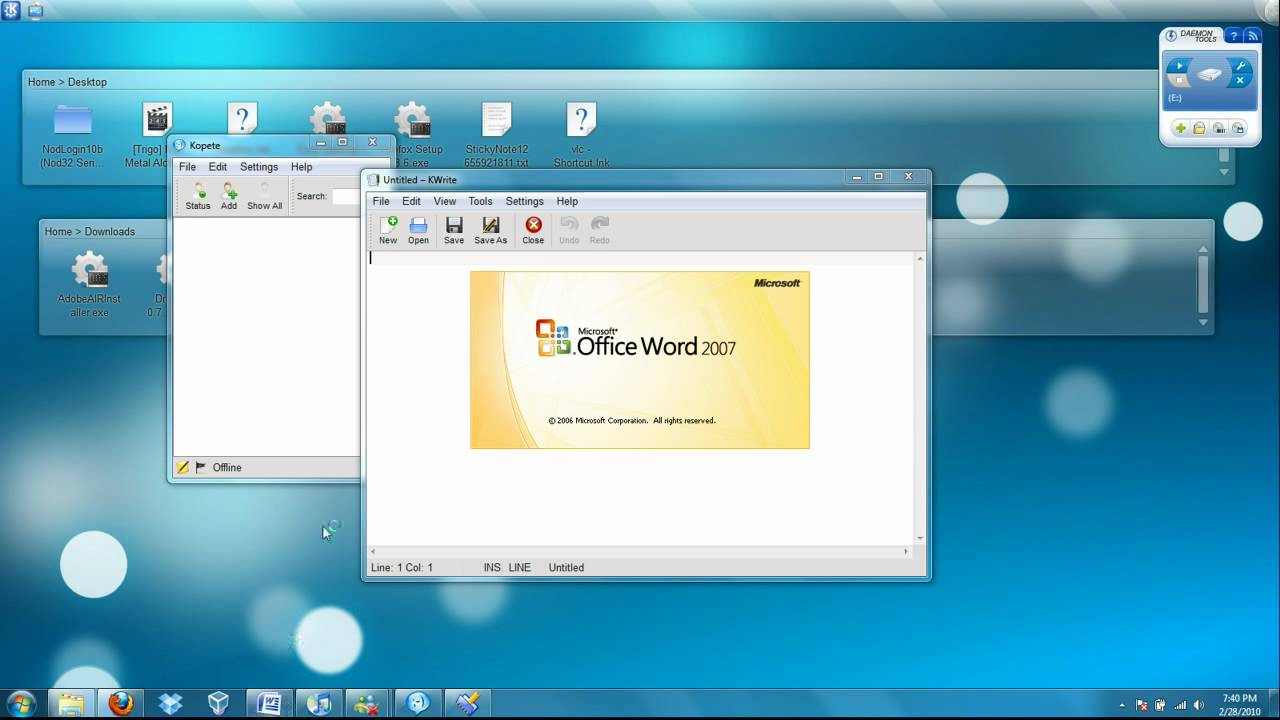
Task: Click the Search field in Kopete
Action: click(346, 196)
